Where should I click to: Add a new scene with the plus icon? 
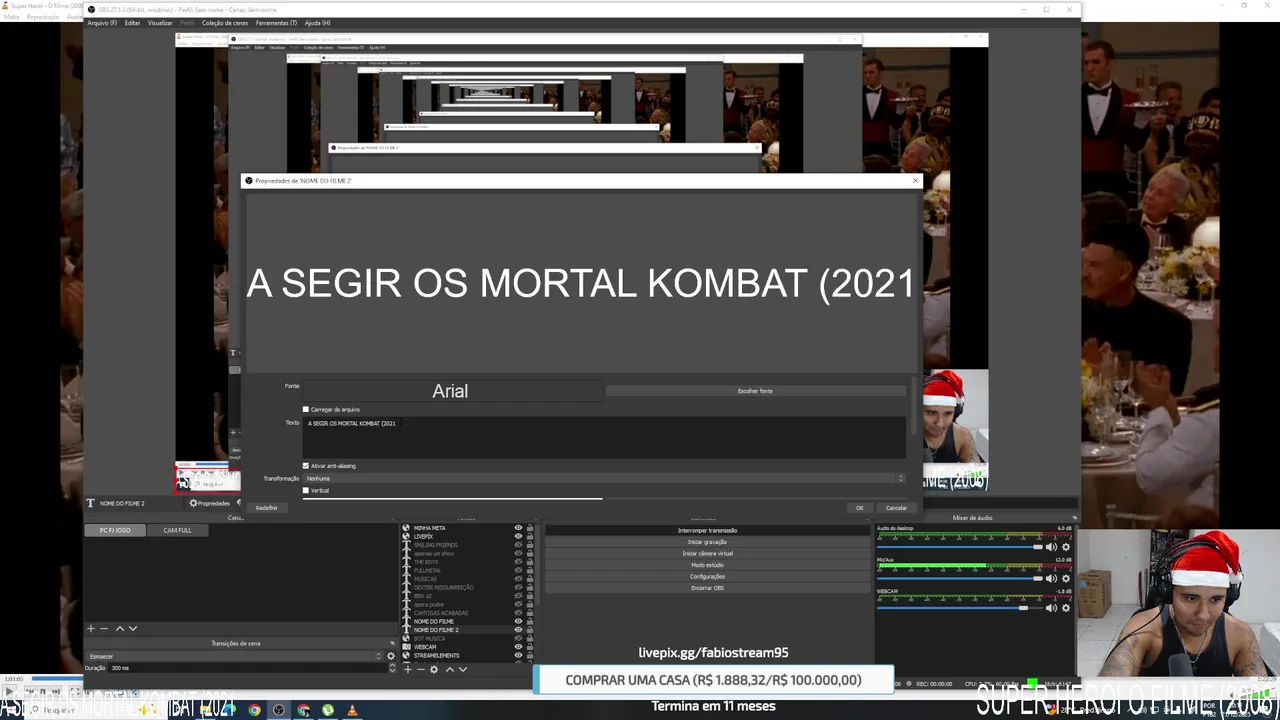(91, 629)
